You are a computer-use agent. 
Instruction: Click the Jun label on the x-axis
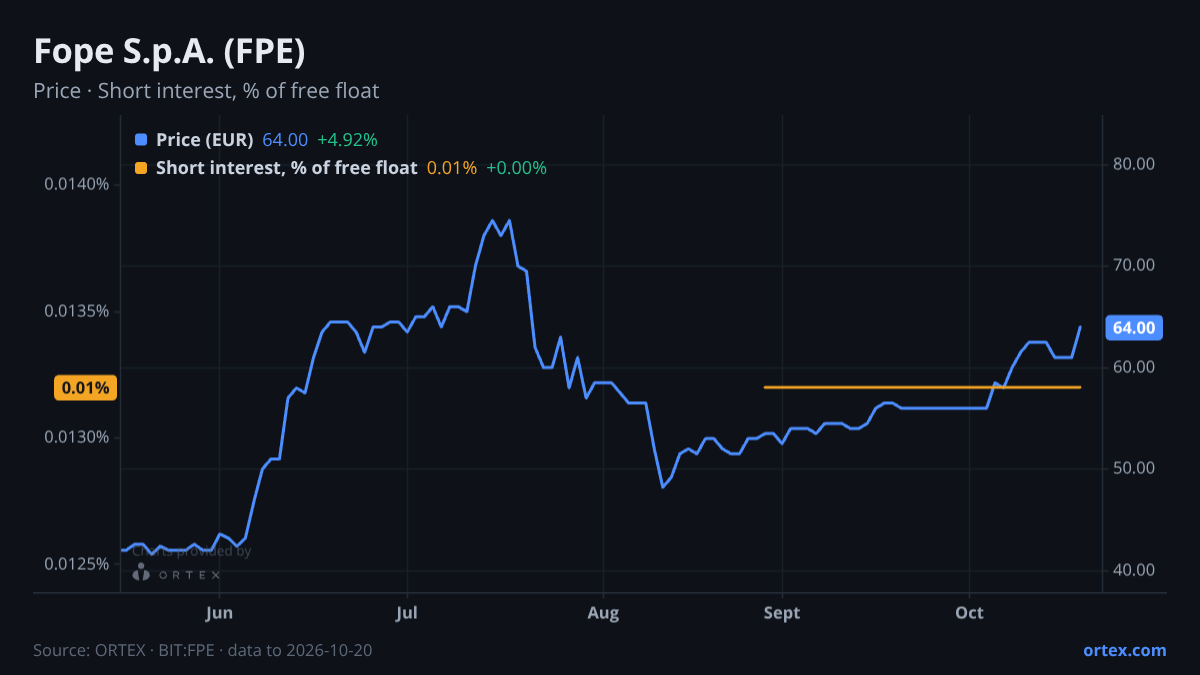[219, 613]
